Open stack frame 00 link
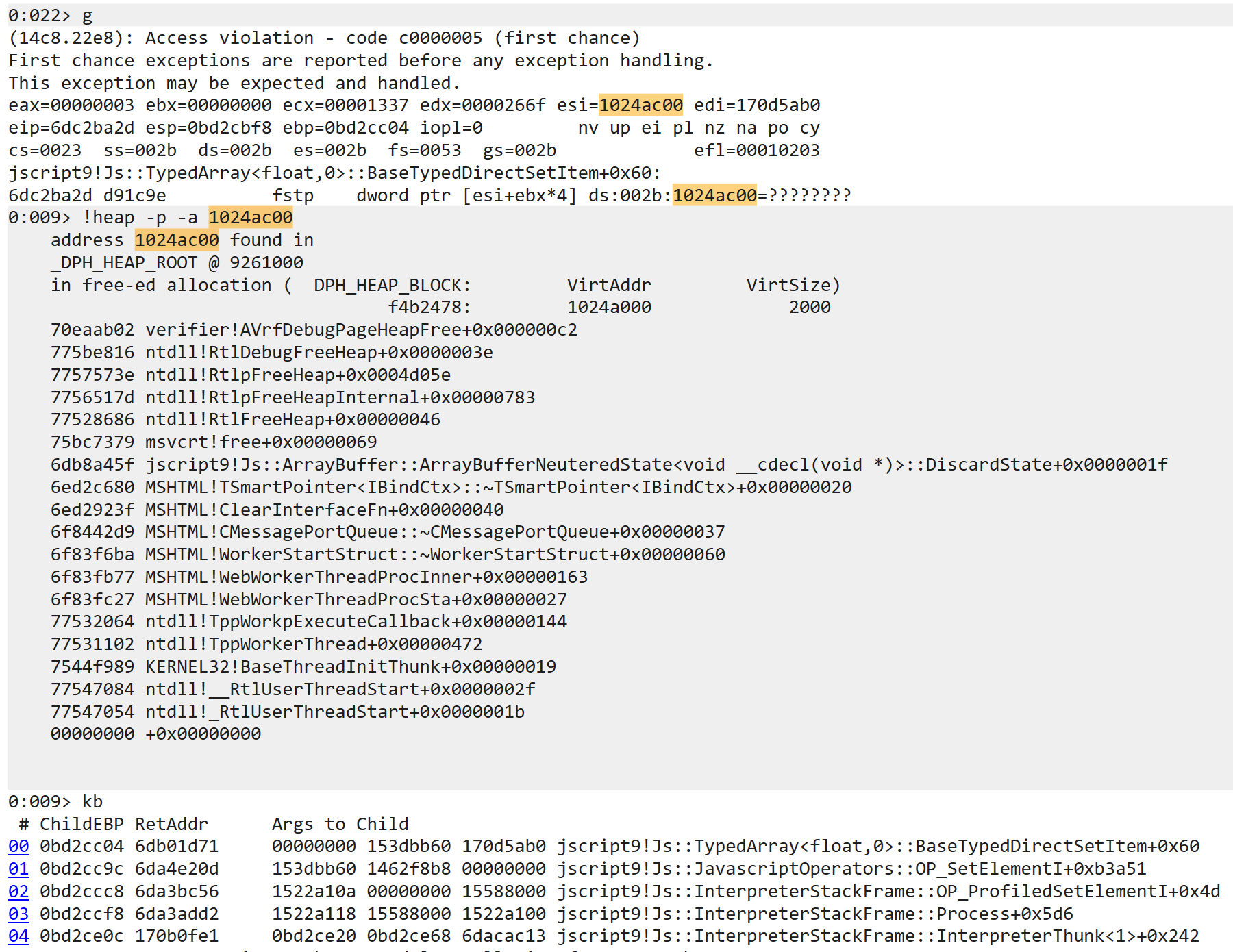The height and width of the screenshot is (952, 1233). pyautogui.click(x=18, y=847)
